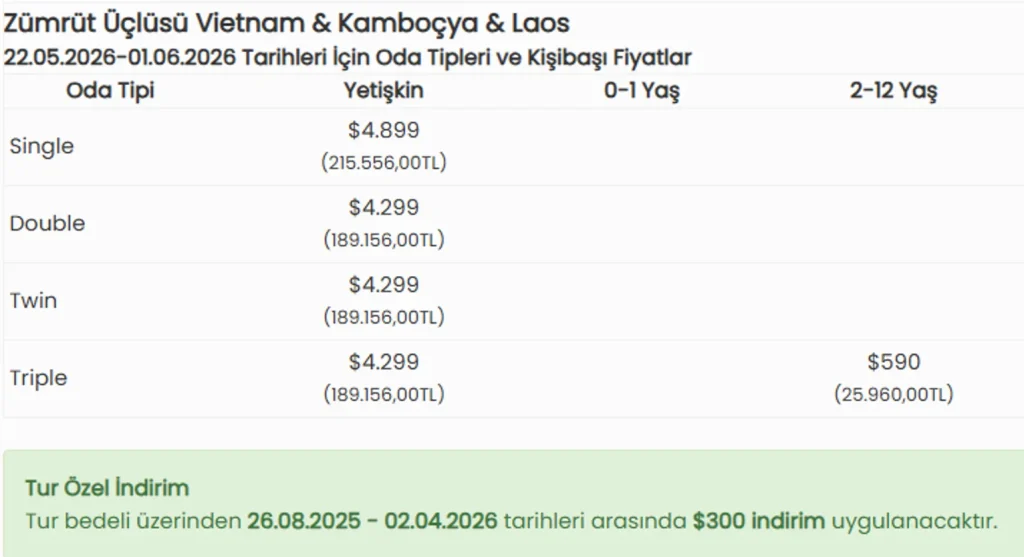Click the $590 child price for Triple
Image resolution: width=1024 pixels, height=557 pixels.
coord(894,362)
